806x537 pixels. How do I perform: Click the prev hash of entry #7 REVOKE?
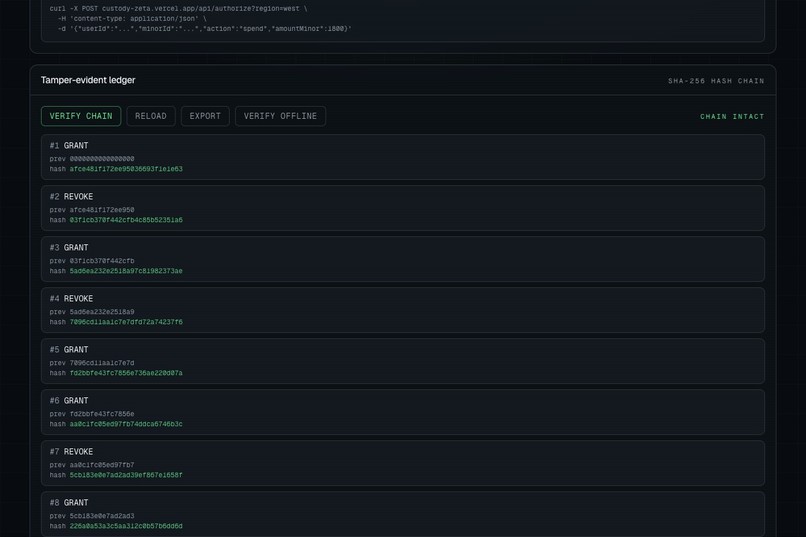pyautogui.click(x=102, y=465)
